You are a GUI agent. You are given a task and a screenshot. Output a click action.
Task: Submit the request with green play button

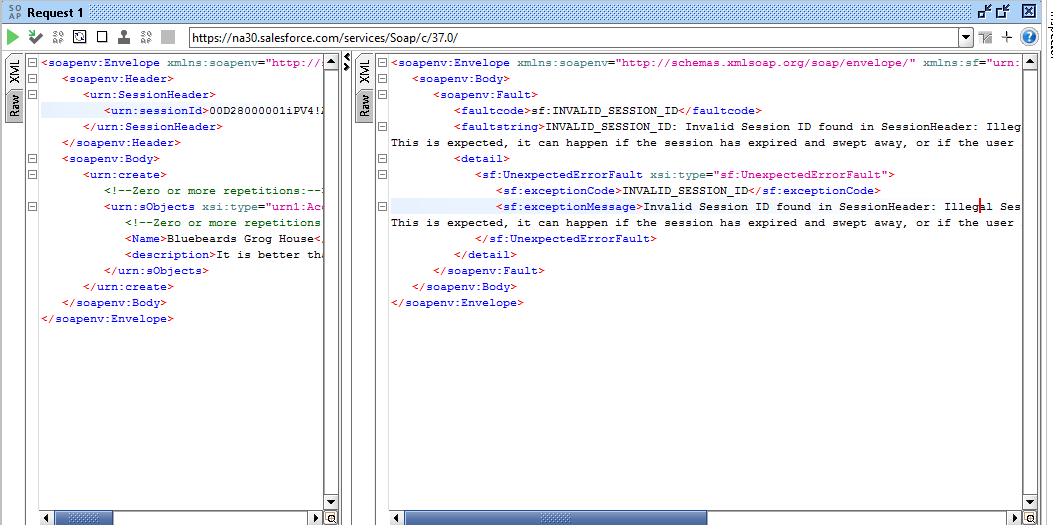13,37
